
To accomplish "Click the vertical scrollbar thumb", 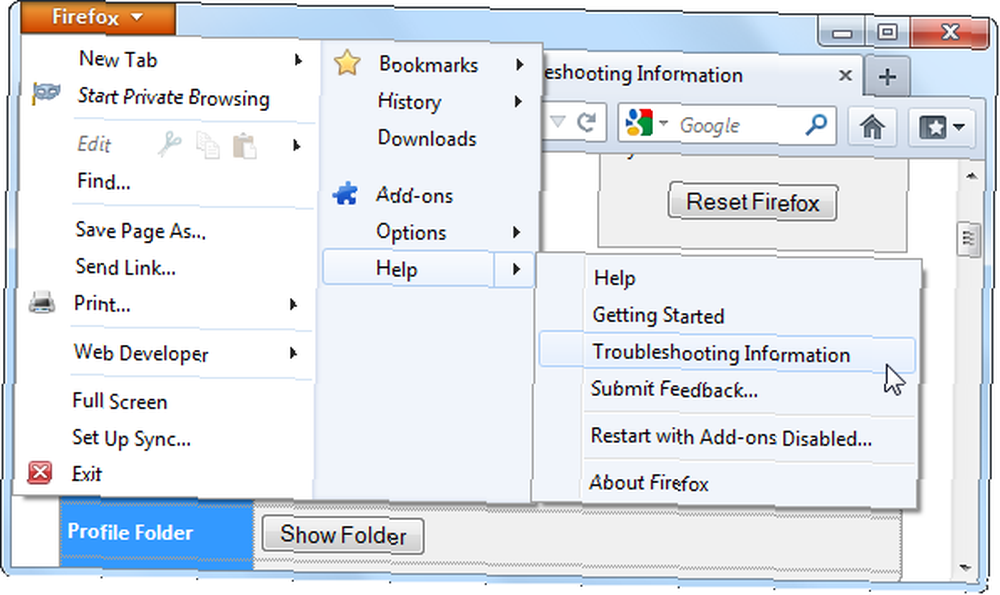I will [x=969, y=239].
